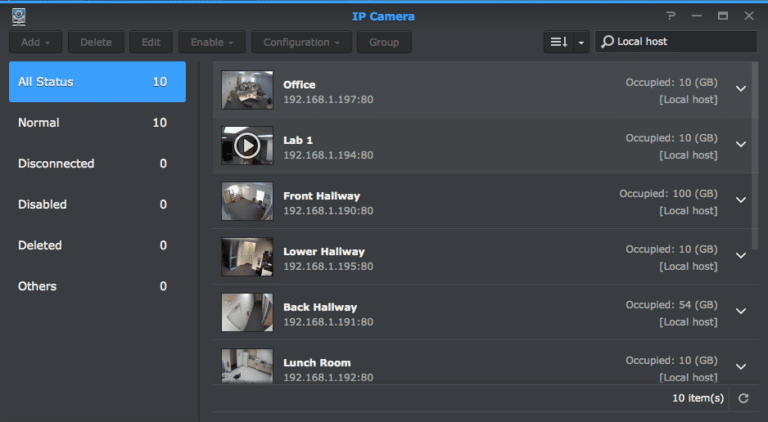
Task: Click the Group button
Action: coord(384,42)
